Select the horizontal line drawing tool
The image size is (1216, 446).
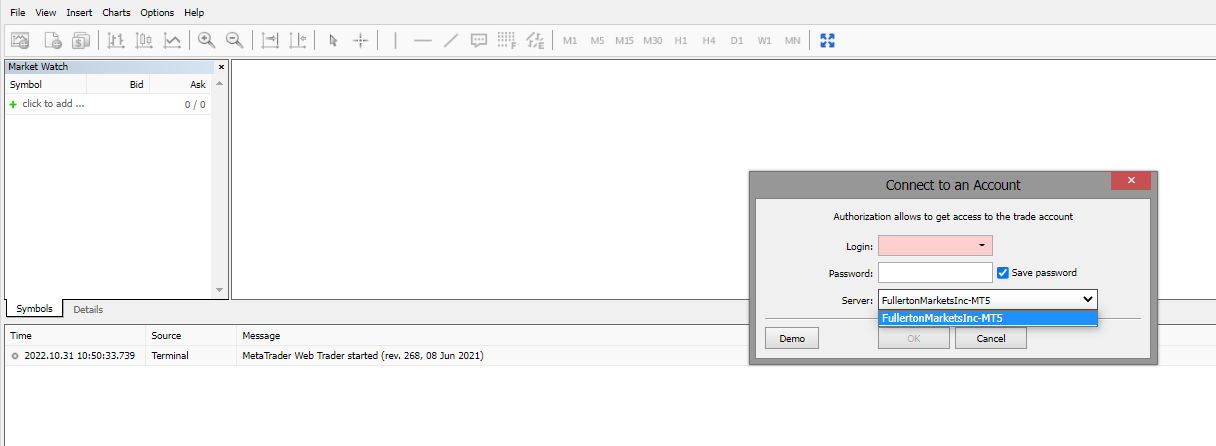coord(423,41)
